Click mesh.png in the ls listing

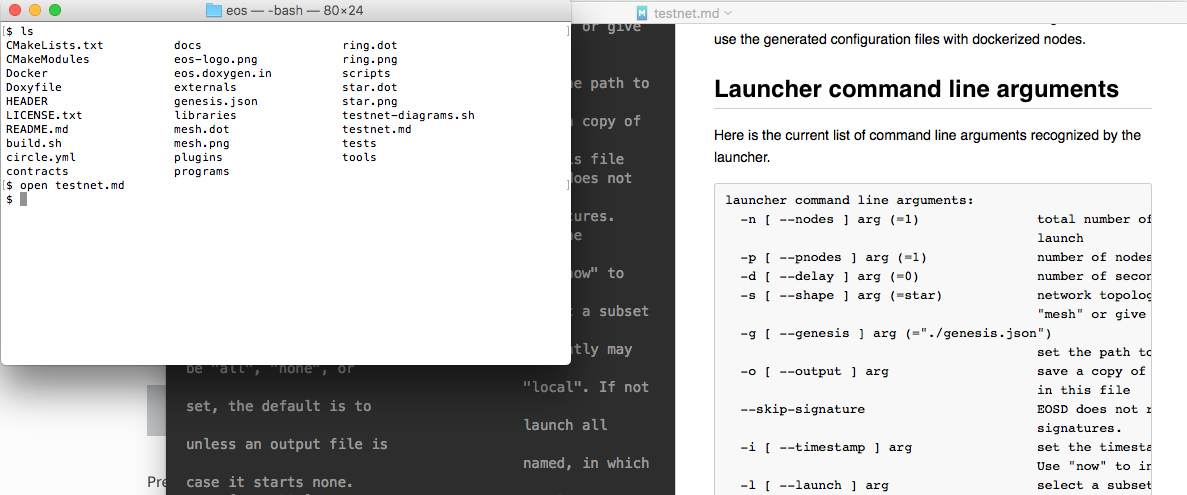coord(201,143)
